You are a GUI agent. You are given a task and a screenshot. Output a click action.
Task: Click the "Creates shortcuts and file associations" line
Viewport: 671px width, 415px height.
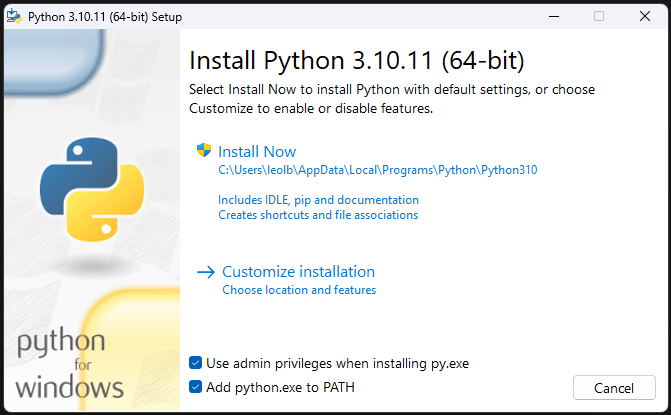click(x=318, y=215)
